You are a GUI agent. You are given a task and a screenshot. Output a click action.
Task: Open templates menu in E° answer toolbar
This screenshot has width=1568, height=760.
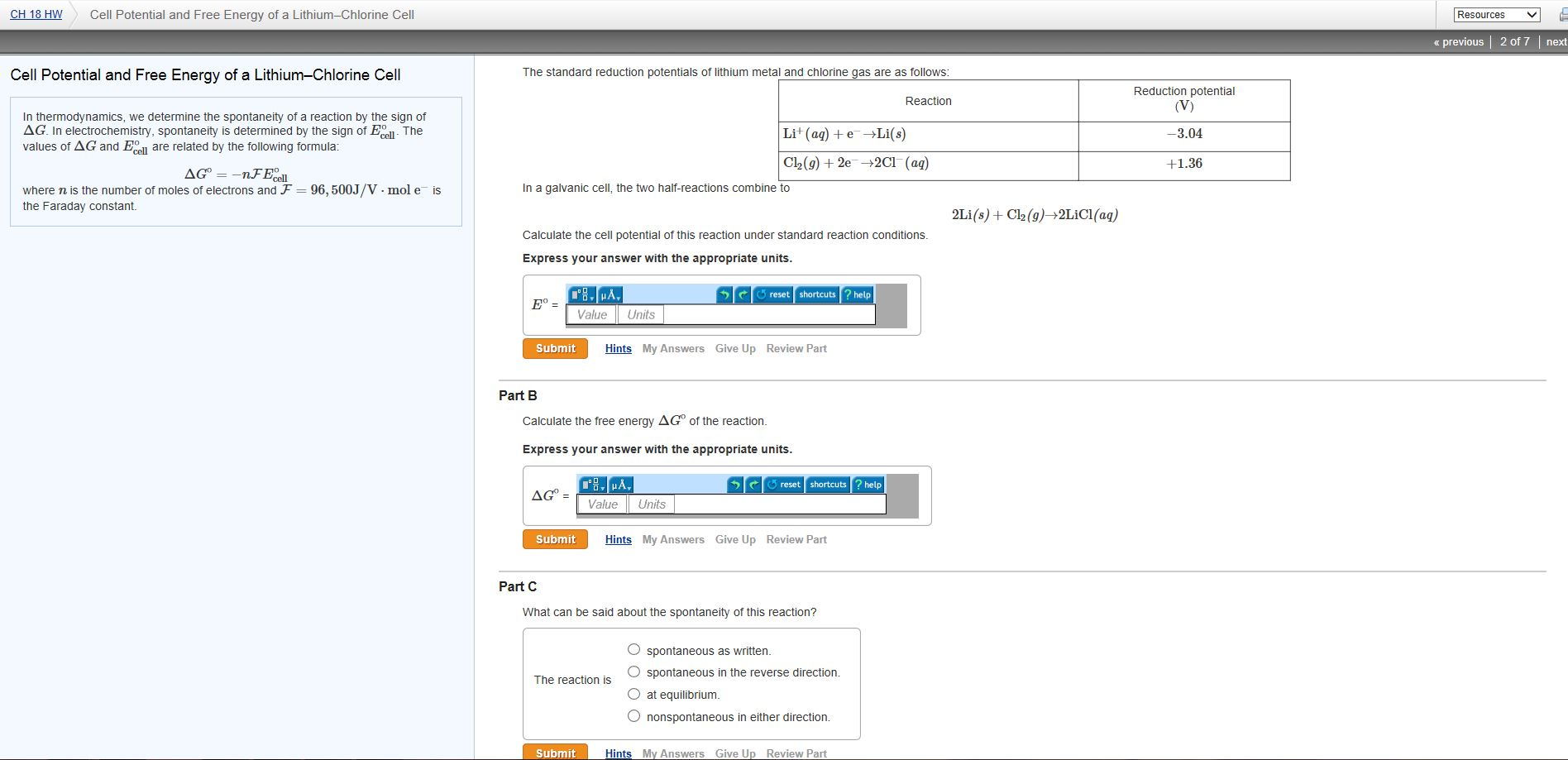pyautogui.click(x=582, y=294)
